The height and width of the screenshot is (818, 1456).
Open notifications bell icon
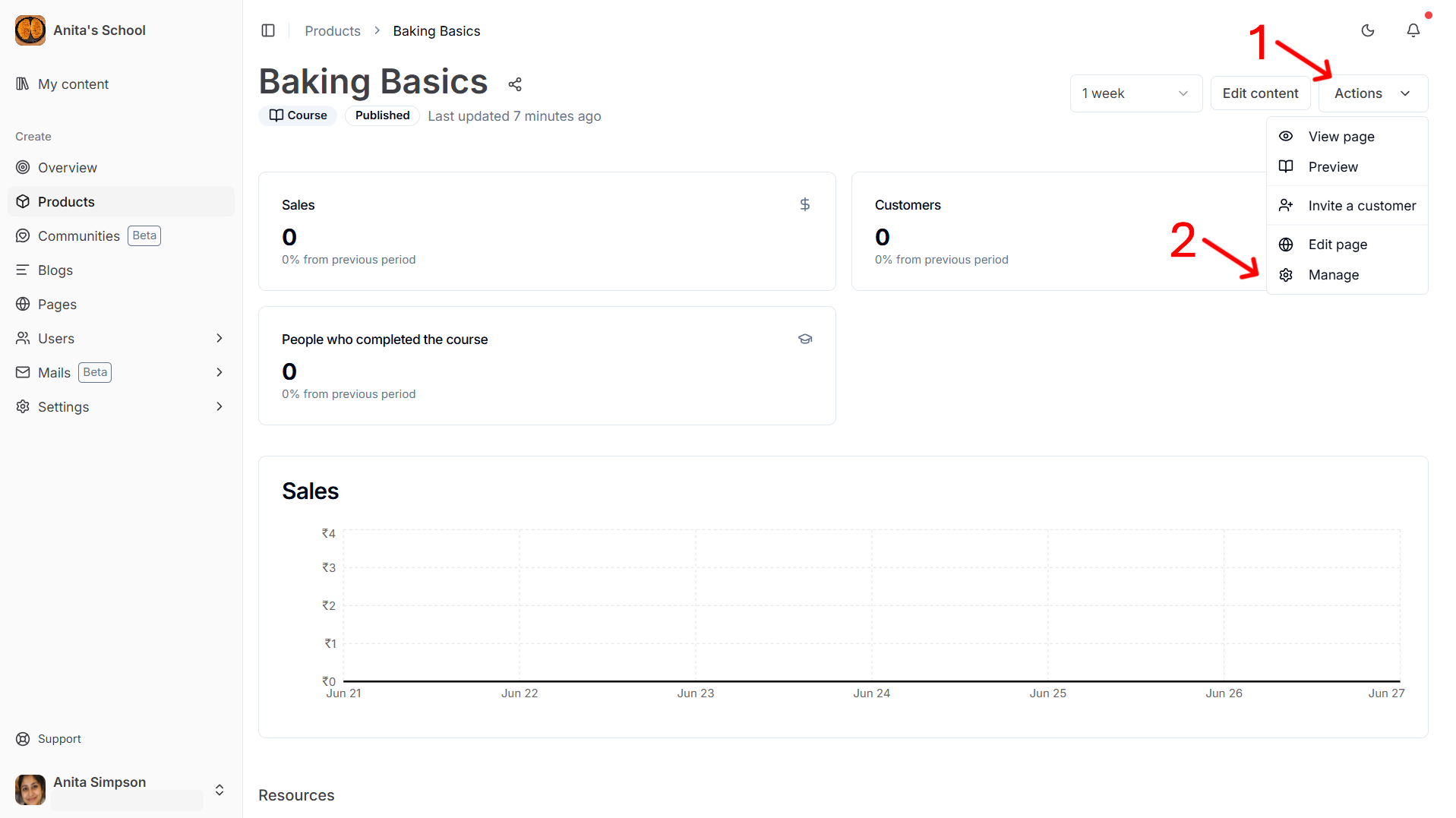tap(1413, 30)
